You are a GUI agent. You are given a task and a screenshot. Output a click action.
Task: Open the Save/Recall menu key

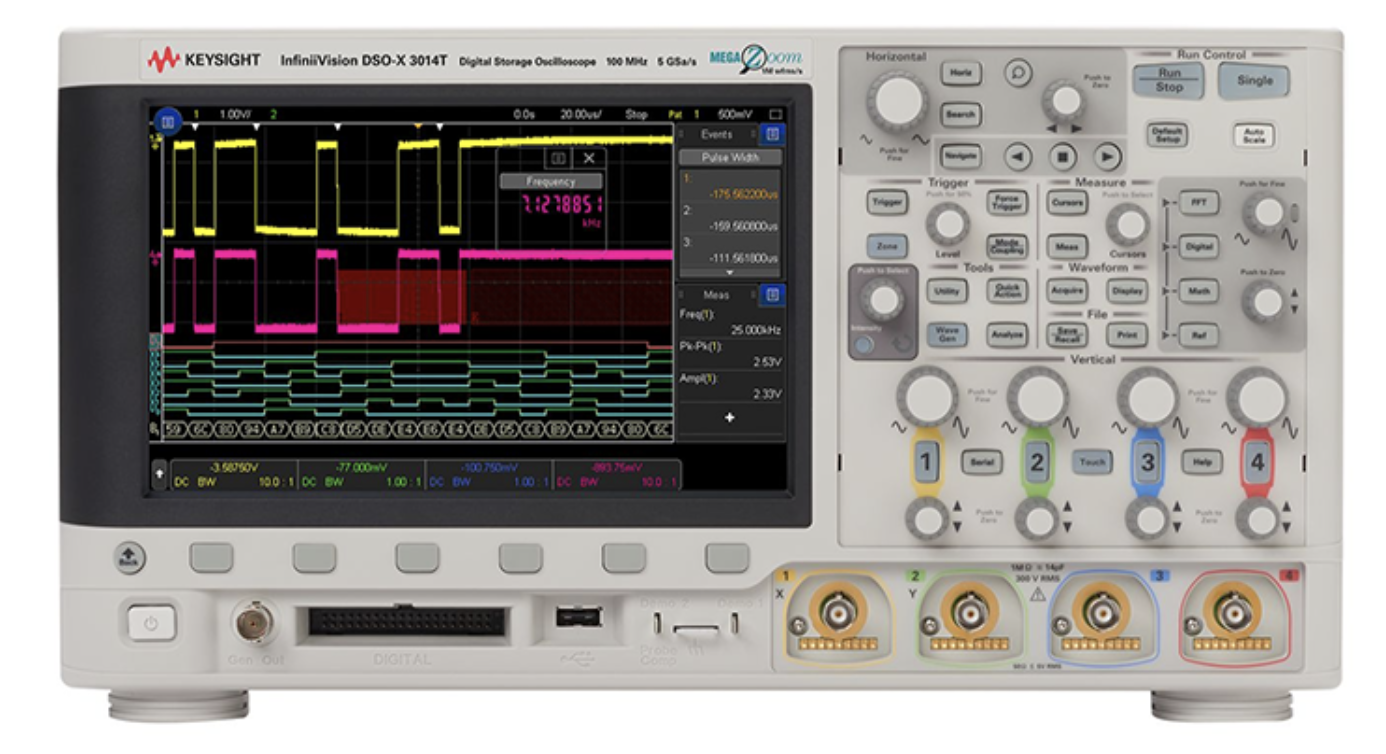tap(1067, 334)
